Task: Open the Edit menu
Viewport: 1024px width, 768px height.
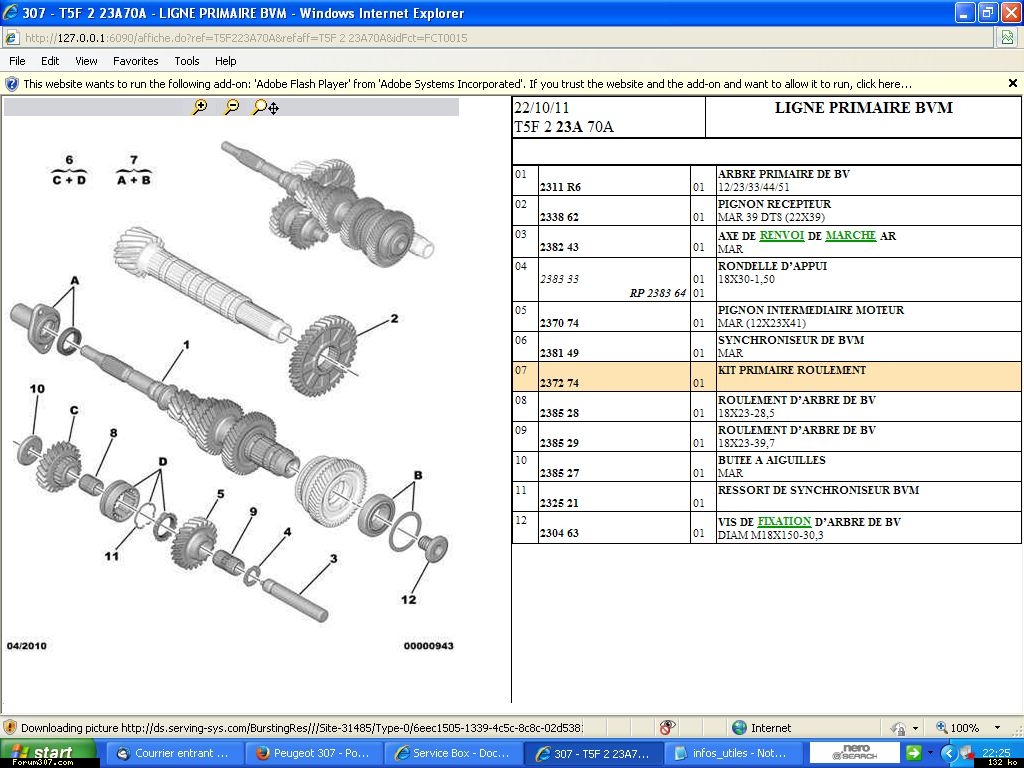Action: [50, 61]
